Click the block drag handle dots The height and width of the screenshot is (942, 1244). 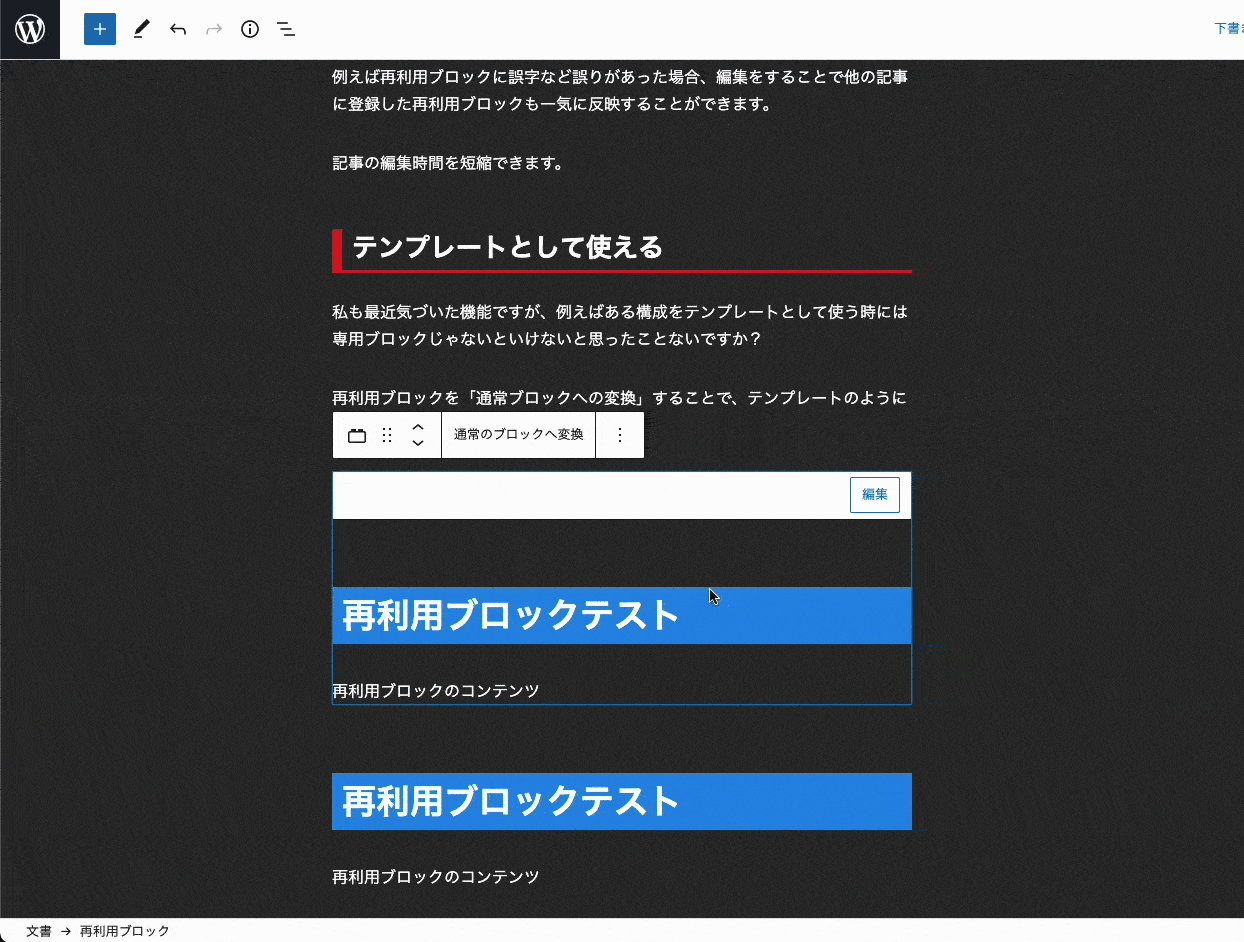[x=387, y=435]
